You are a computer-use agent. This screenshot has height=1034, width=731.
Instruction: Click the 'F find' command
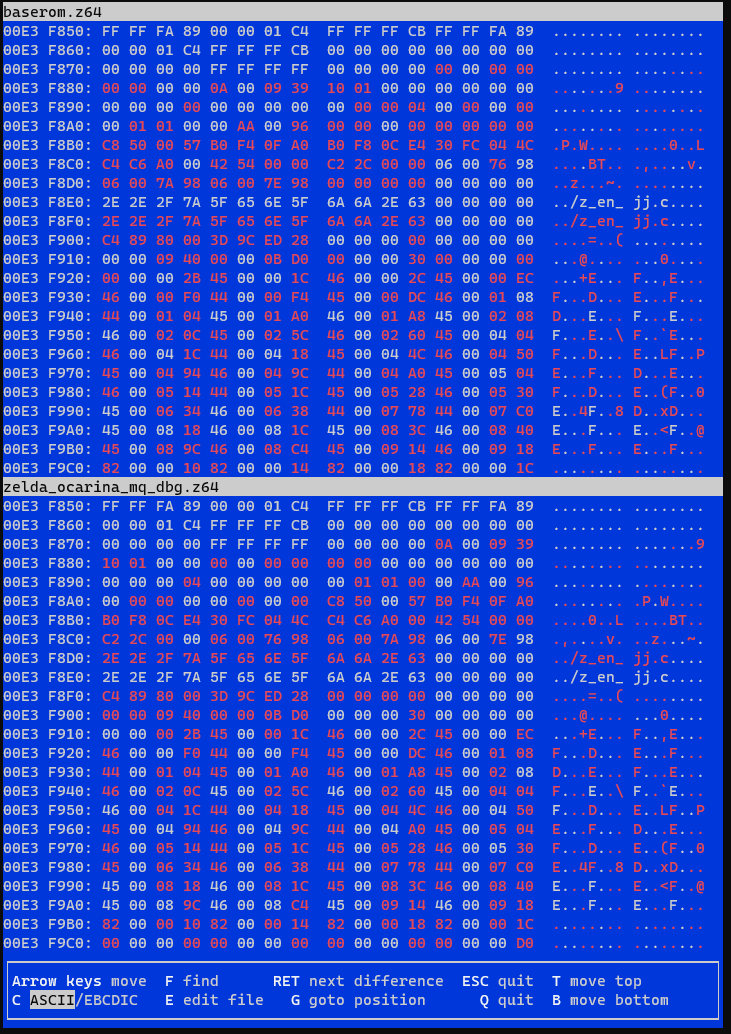coord(191,981)
